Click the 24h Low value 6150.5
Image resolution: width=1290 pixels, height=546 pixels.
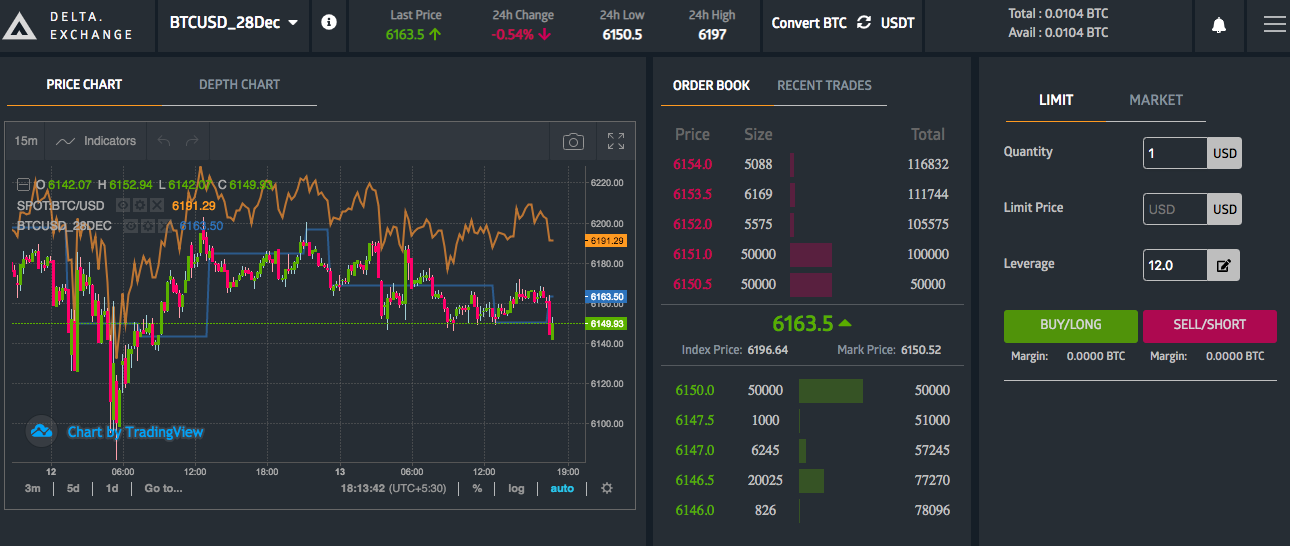[x=622, y=34]
